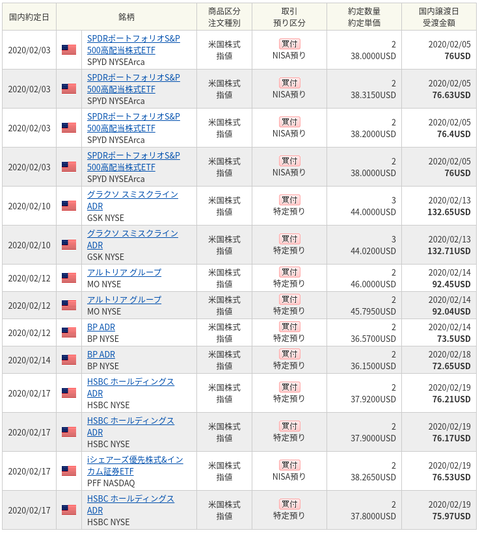Click the execution price 38.3150USD

coord(373,95)
